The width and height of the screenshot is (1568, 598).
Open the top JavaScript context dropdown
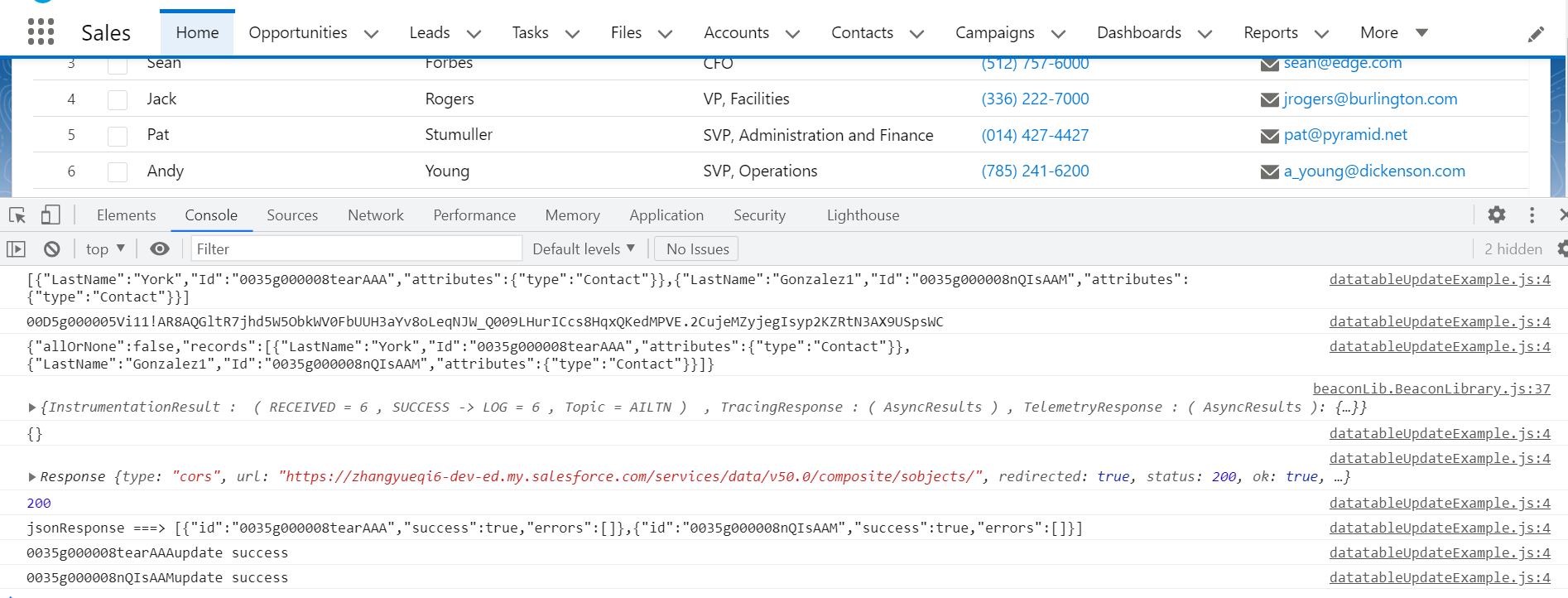(105, 248)
